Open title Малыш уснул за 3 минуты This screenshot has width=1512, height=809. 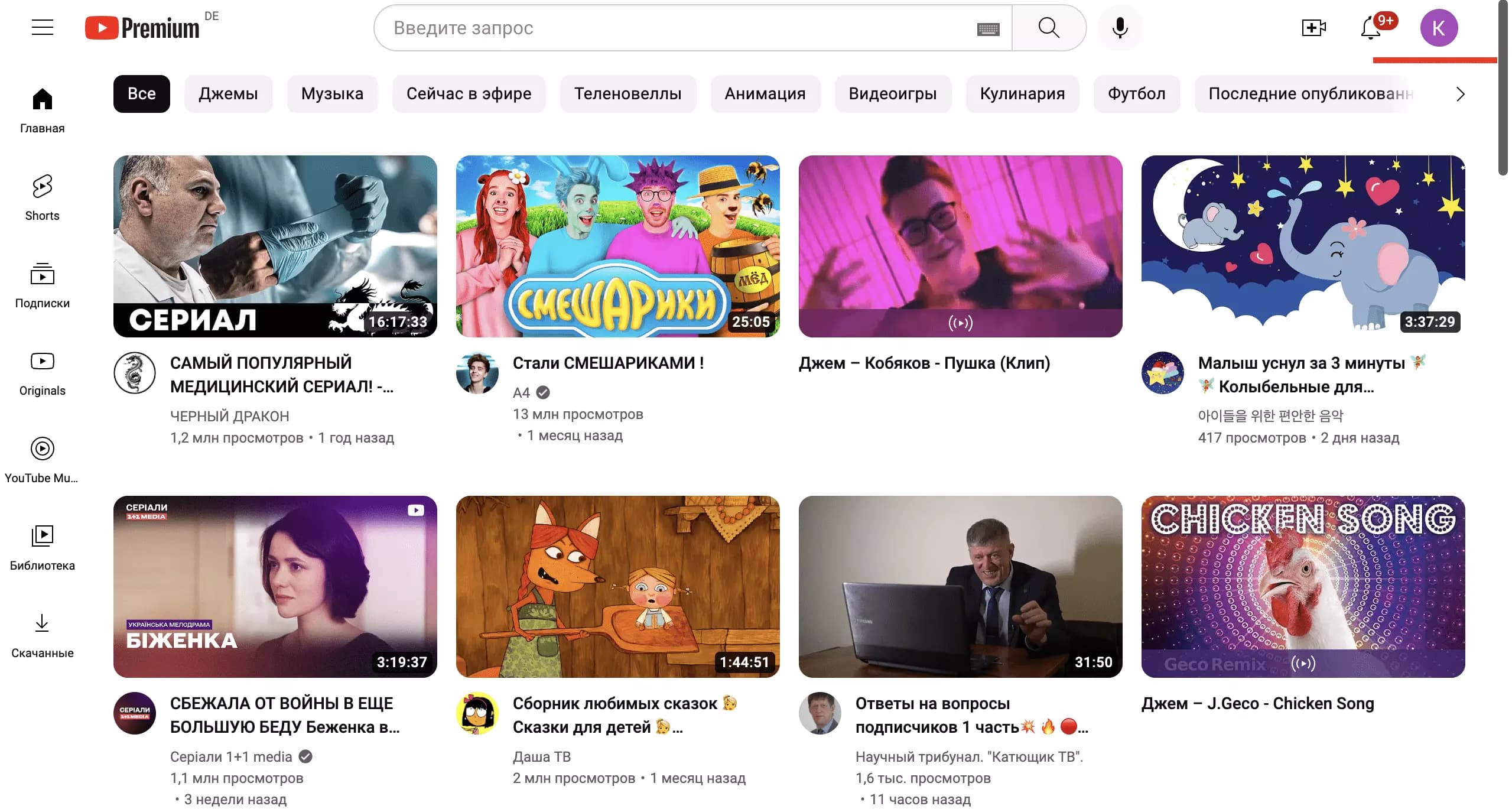coord(1312,375)
